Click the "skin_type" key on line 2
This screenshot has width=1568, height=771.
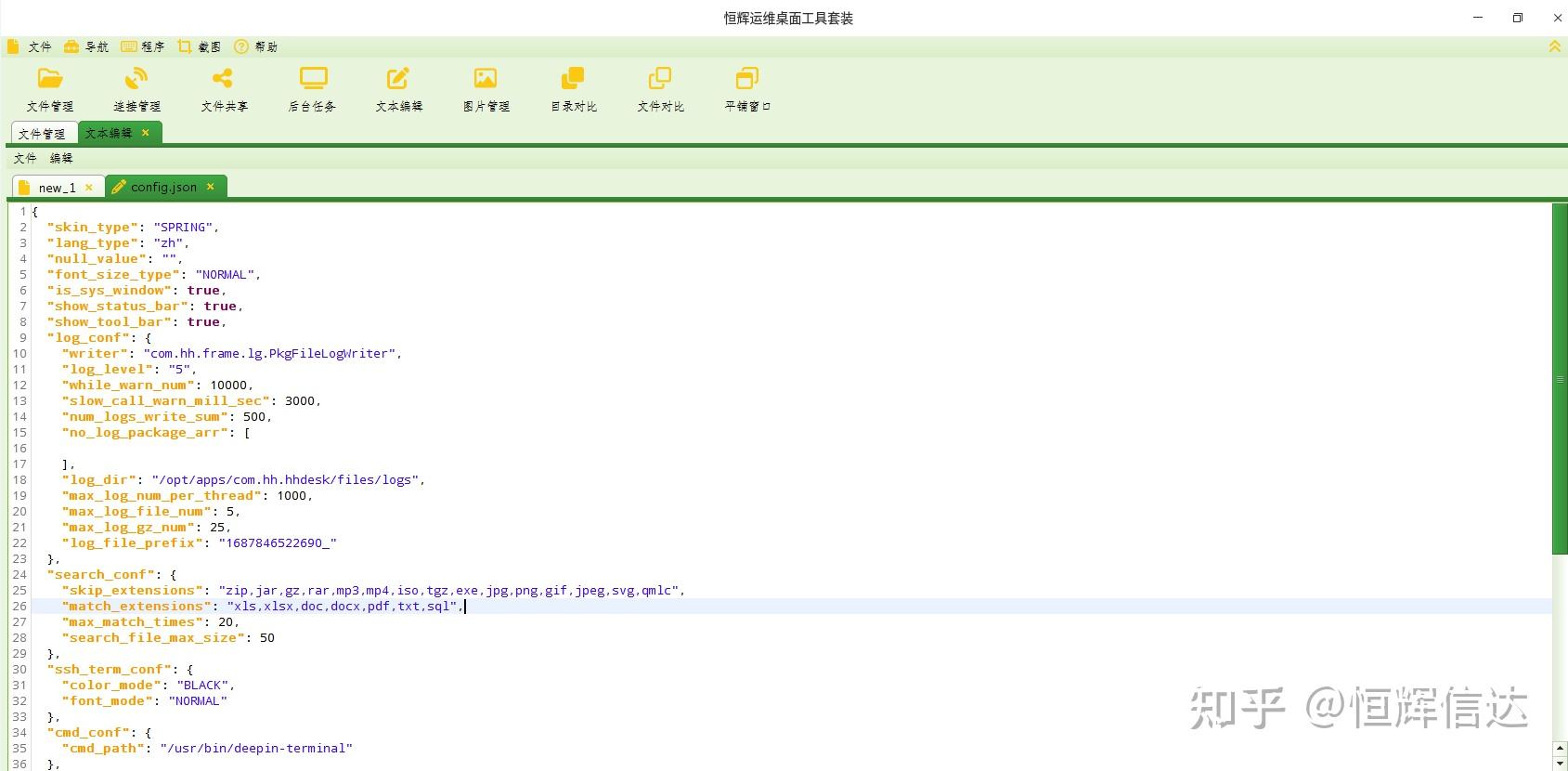point(93,227)
